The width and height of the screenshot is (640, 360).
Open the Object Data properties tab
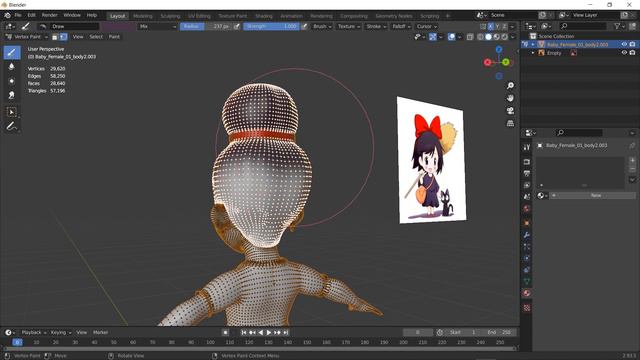pyautogui.click(x=527, y=281)
